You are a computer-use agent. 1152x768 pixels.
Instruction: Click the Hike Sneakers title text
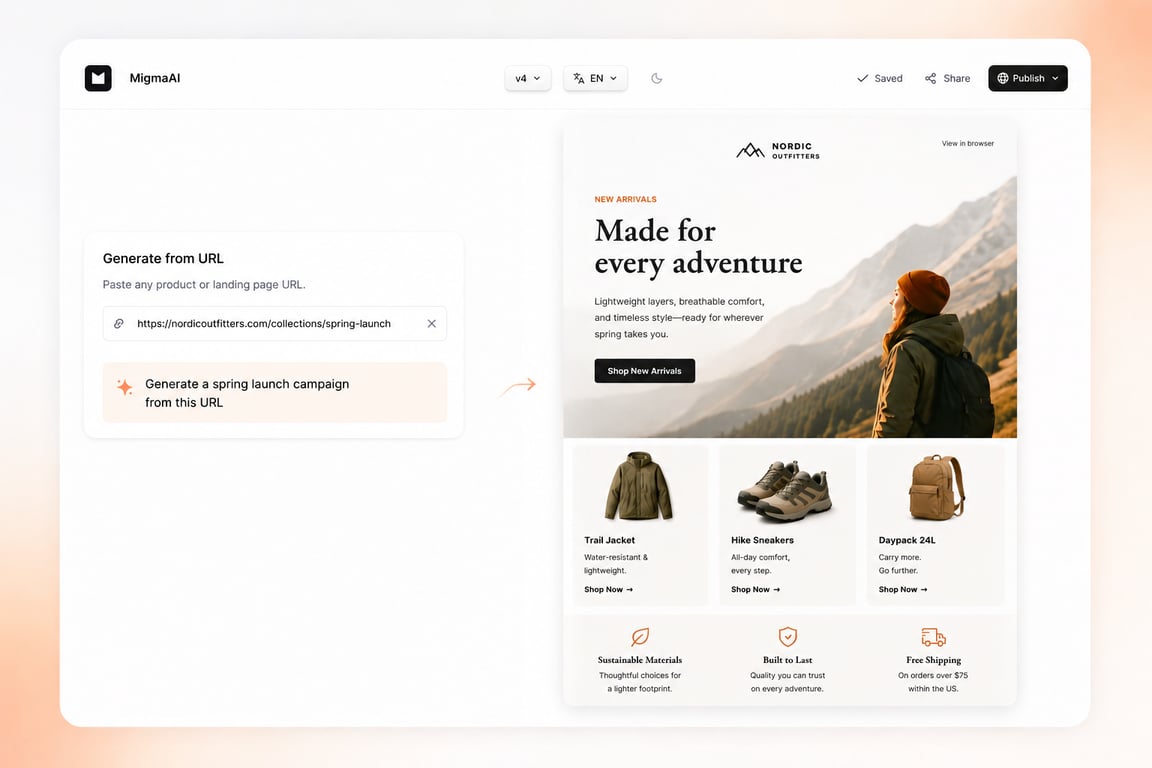click(x=762, y=540)
